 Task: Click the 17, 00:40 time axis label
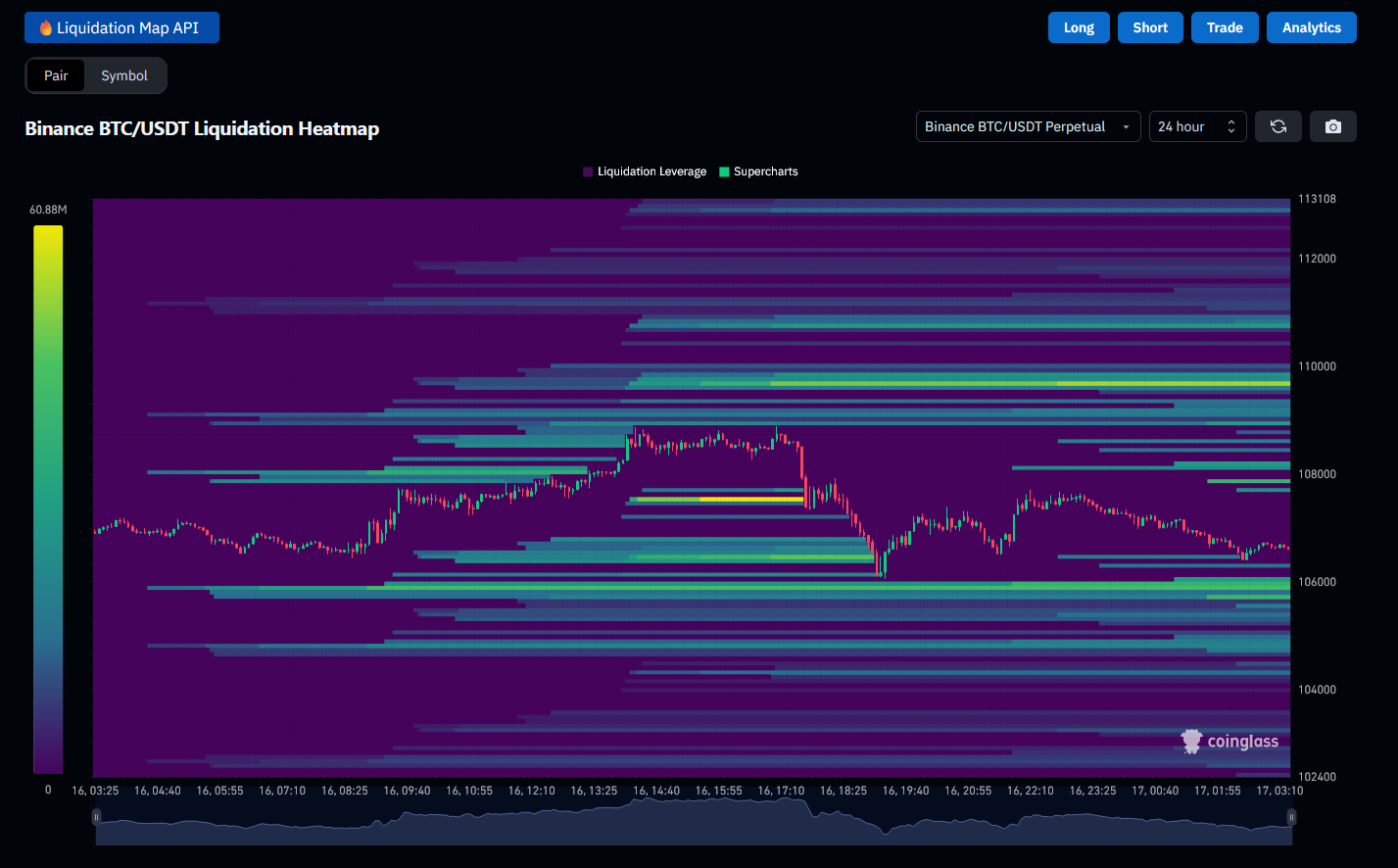tap(1155, 791)
